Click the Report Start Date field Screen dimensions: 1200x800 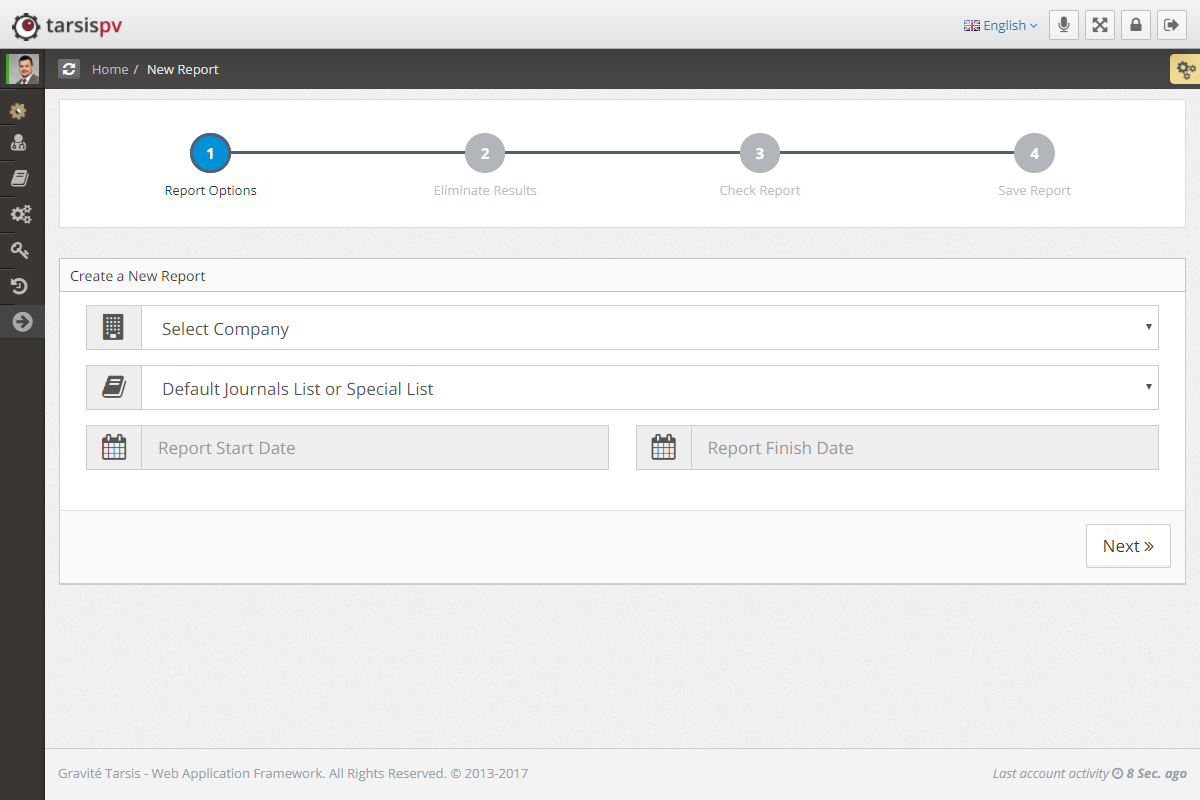pos(374,448)
